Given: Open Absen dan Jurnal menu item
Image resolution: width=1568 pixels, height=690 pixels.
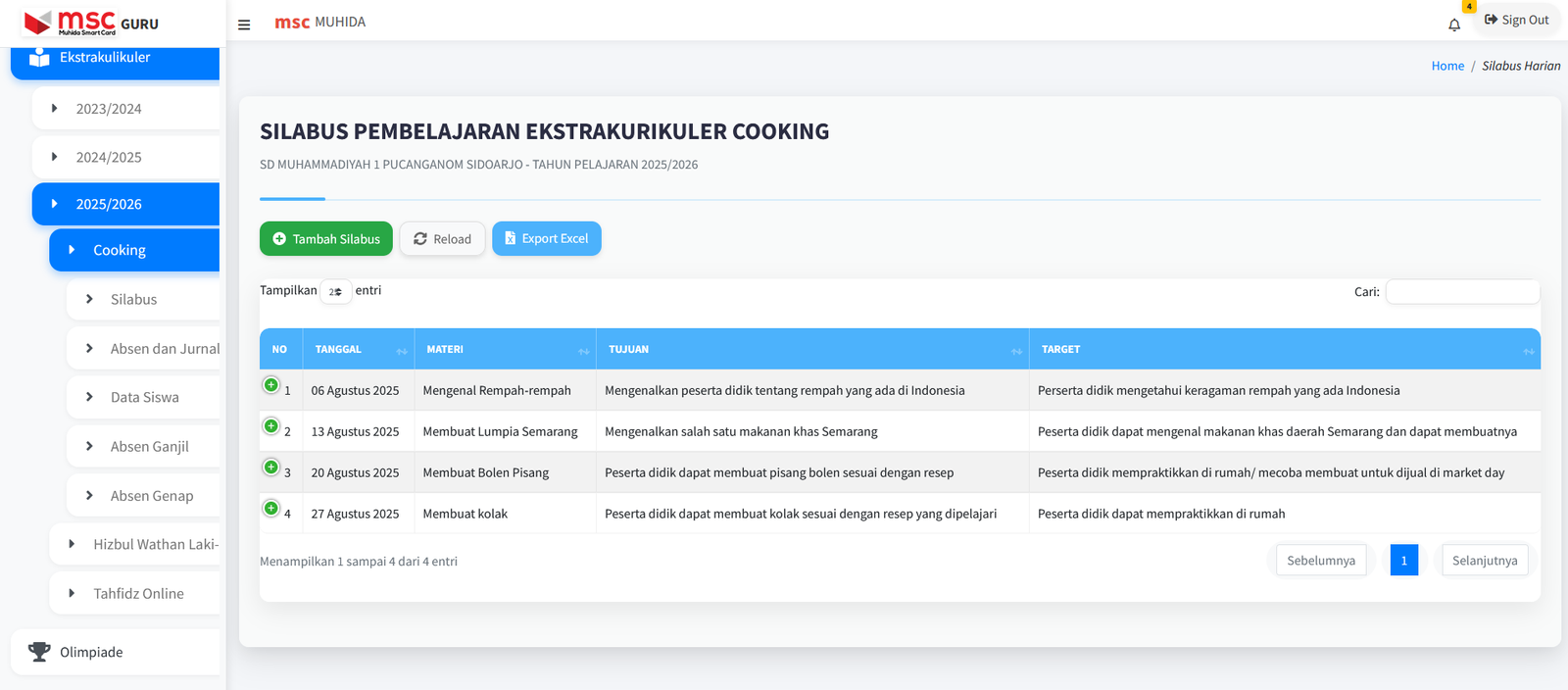Looking at the screenshot, I should 165,349.
